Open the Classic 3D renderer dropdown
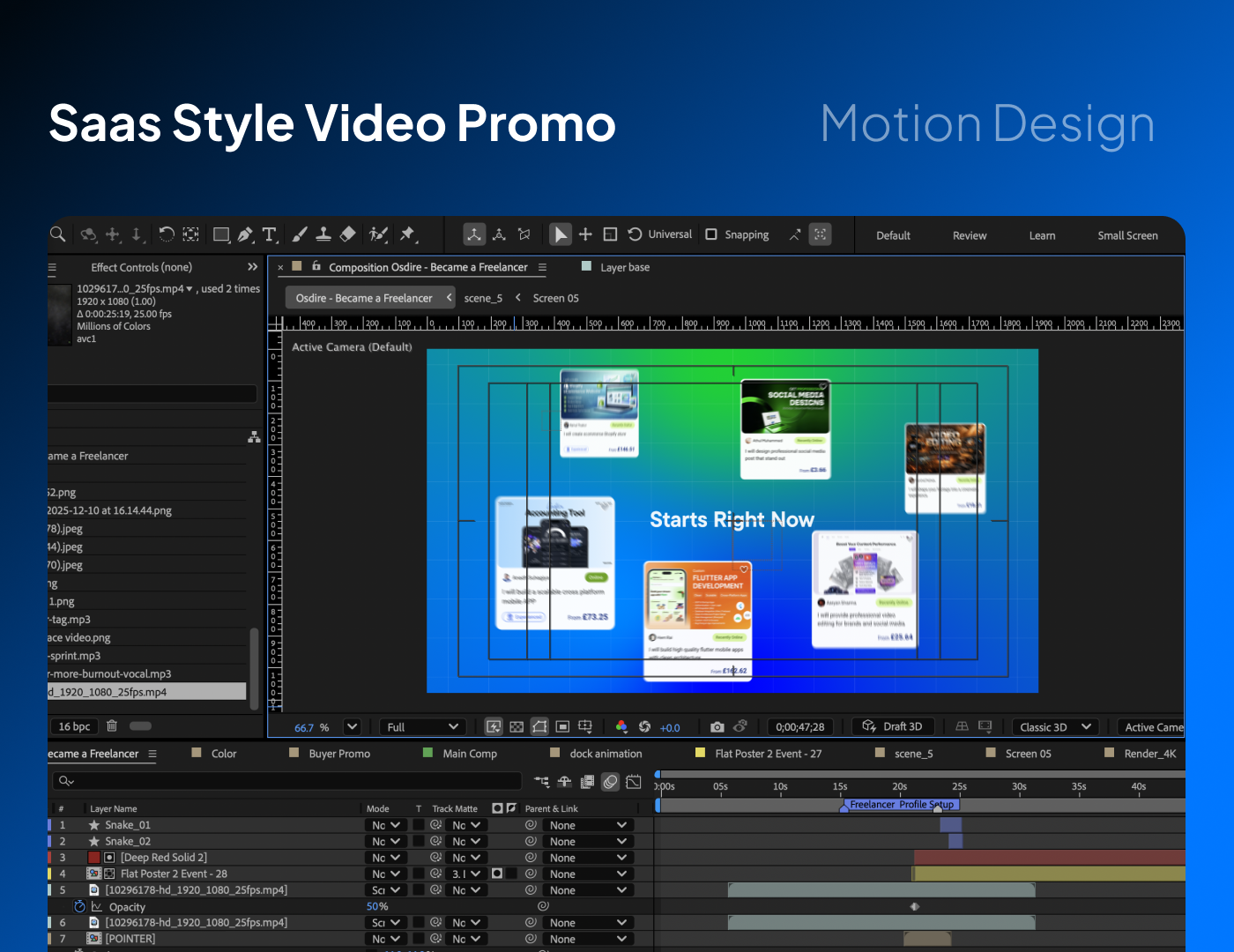Viewport: 1234px width, 952px height. pos(1054,727)
